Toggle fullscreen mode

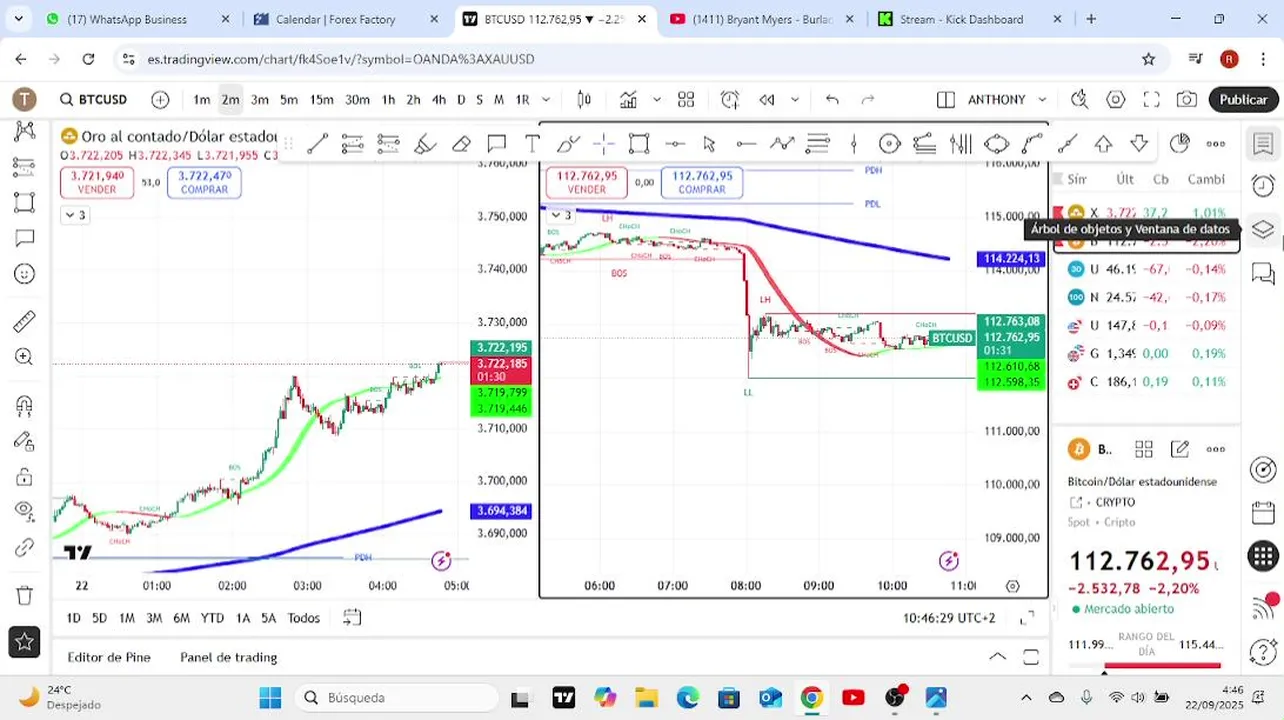1151,99
